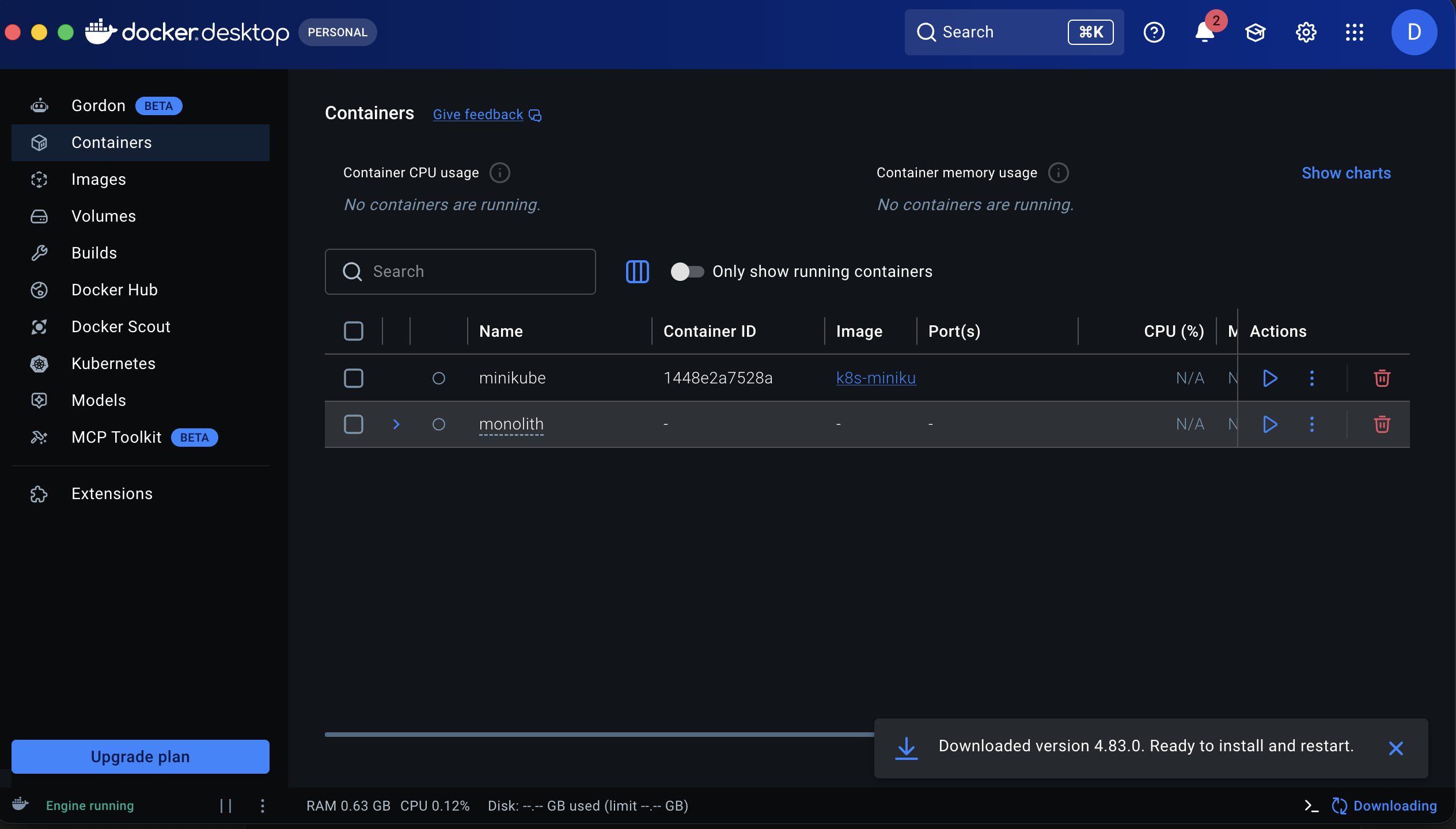Open Kubernetes section
This screenshot has height=829, width=1456.
coord(141,364)
